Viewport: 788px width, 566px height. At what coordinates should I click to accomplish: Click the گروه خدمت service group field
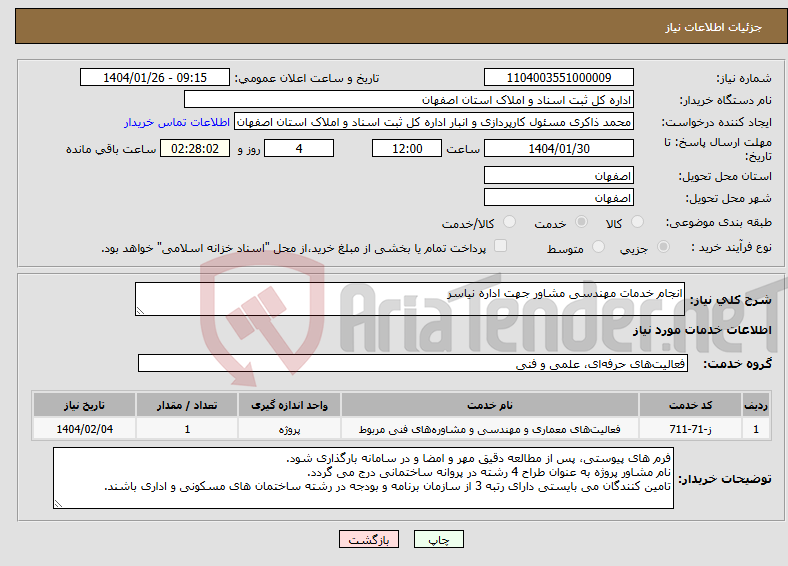413,363
